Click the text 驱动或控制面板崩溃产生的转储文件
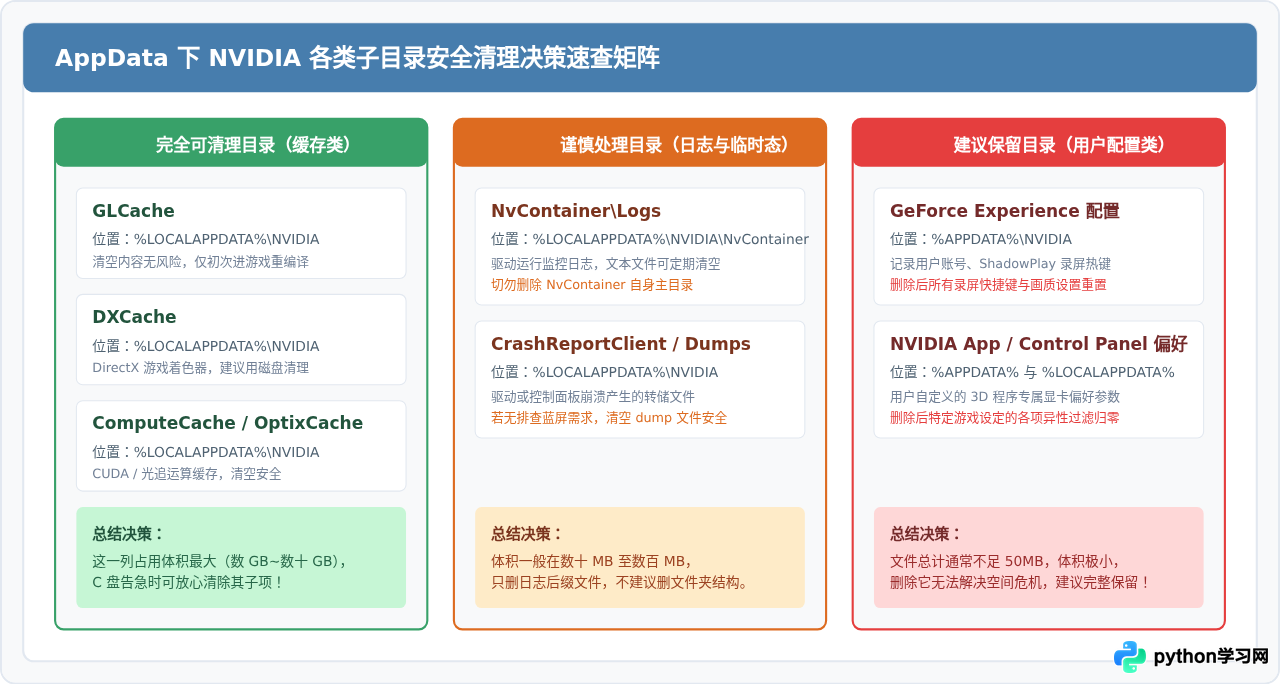Viewport: 1280px width, 685px height. [593, 397]
